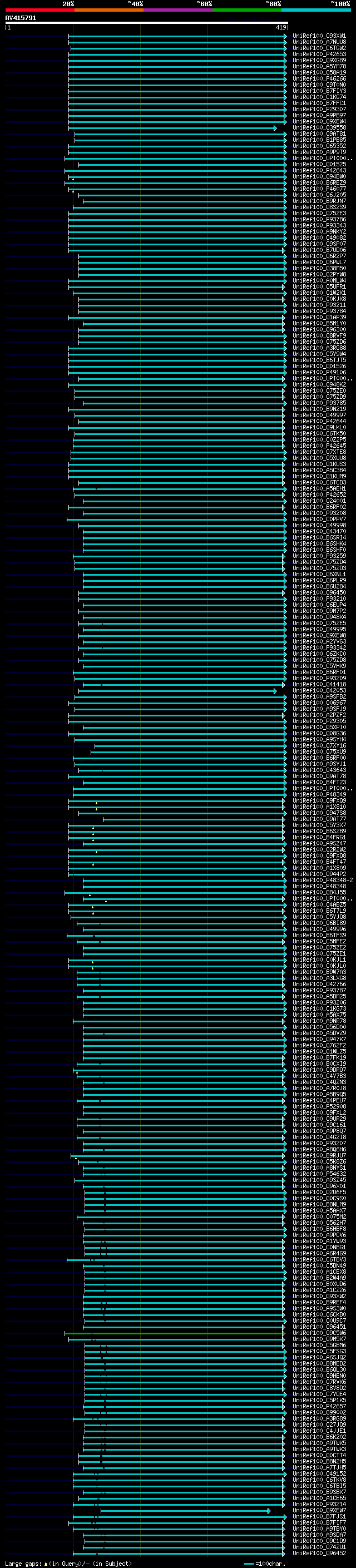Open hit UniRef100_P42653
The width and height of the screenshot is (356, 1568).
(319, 54)
